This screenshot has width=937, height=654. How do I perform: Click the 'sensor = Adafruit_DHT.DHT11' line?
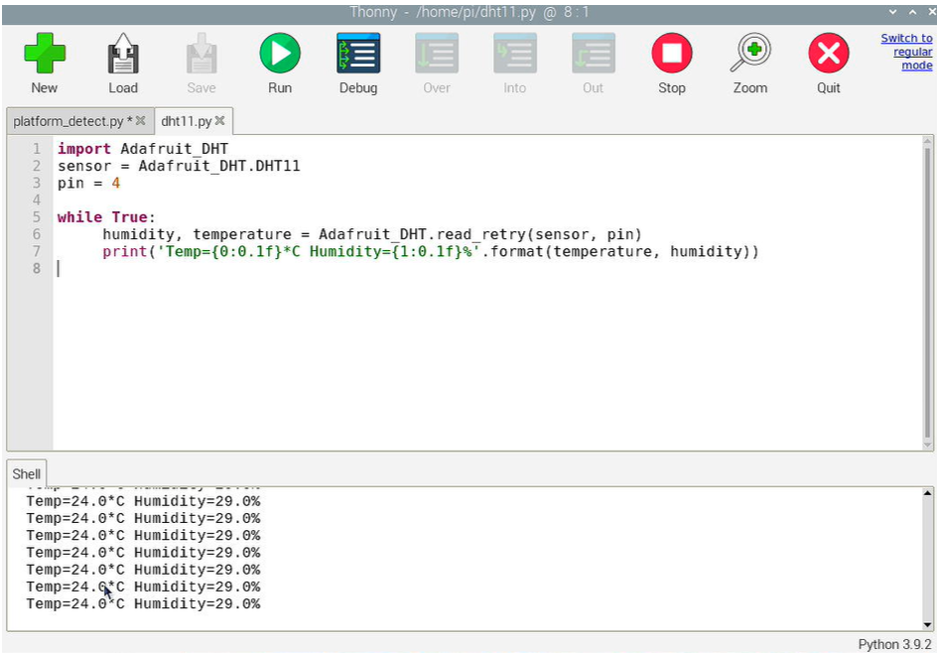tap(179, 166)
